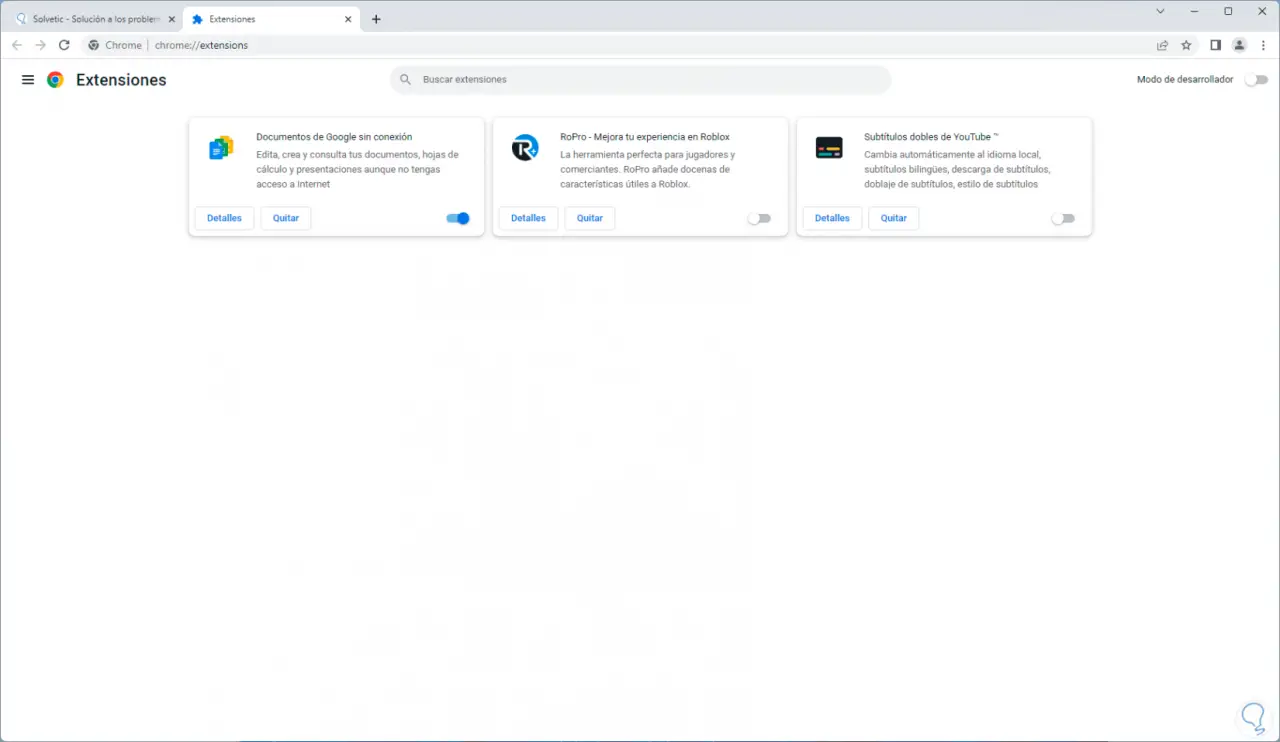Screen dimensions: 1280x742
Task: Open the hamburger main menu
Action: point(28,80)
